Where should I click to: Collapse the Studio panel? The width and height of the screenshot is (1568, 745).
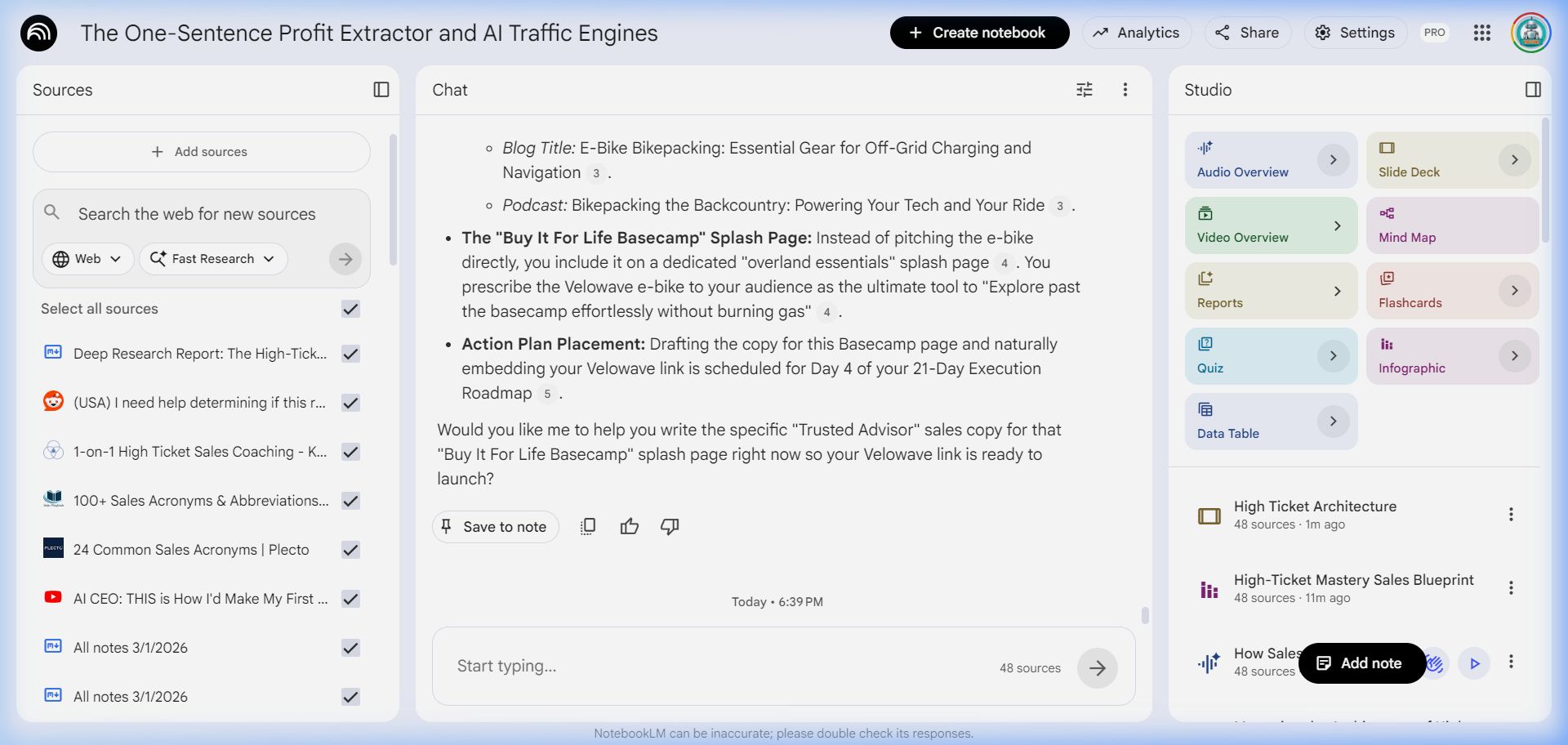coord(1533,90)
